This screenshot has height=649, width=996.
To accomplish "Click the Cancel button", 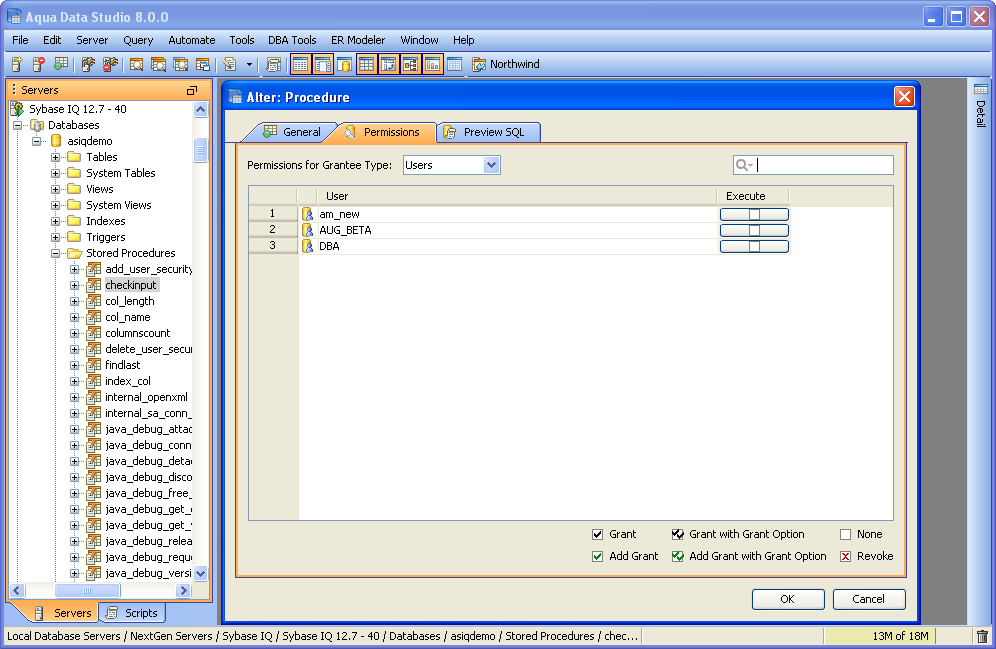I will pyautogui.click(x=868, y=599).
